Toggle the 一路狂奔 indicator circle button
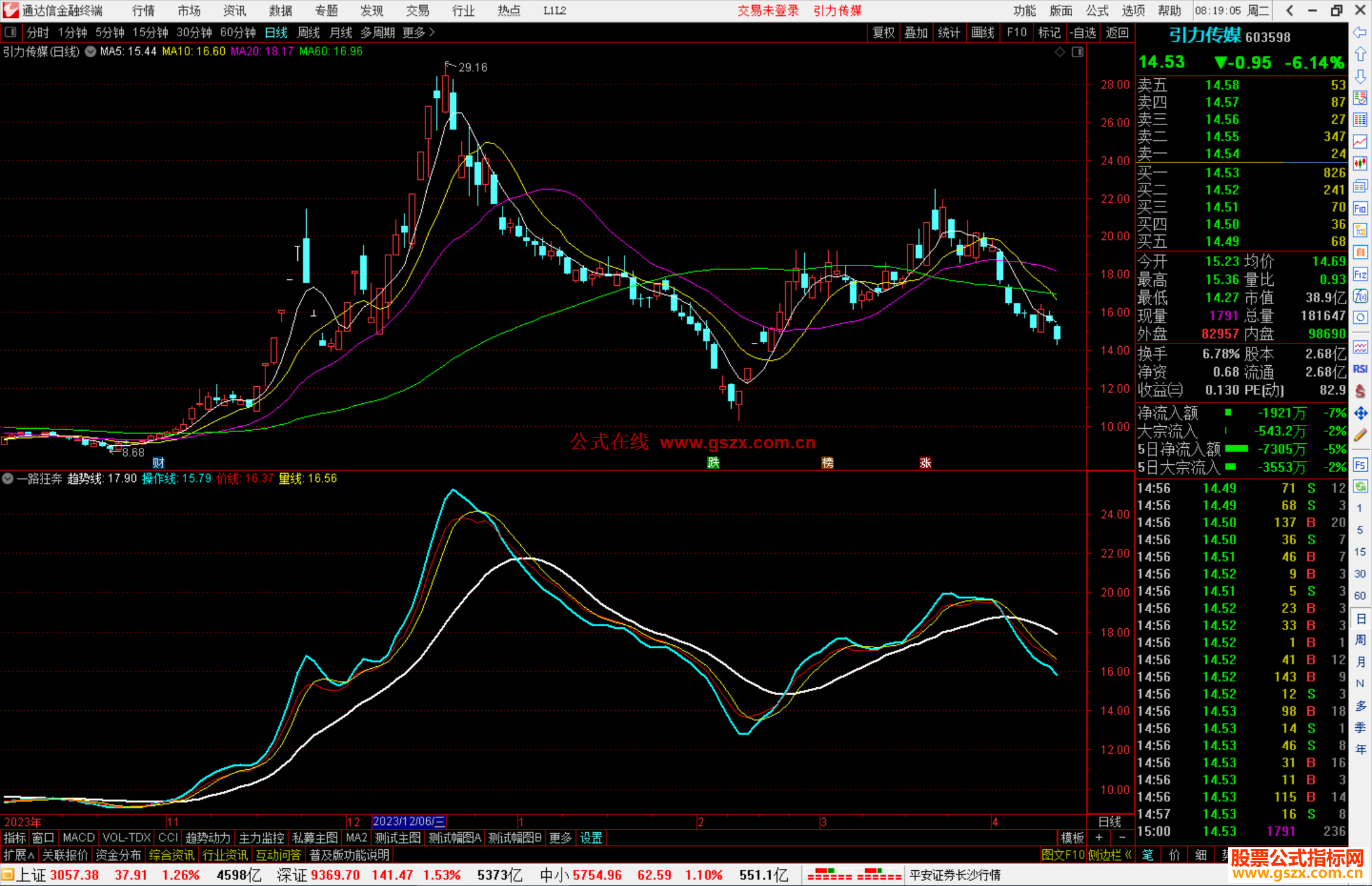This screenshot has height=886, width=1372. pyautogui.click(x=8, y=478)
